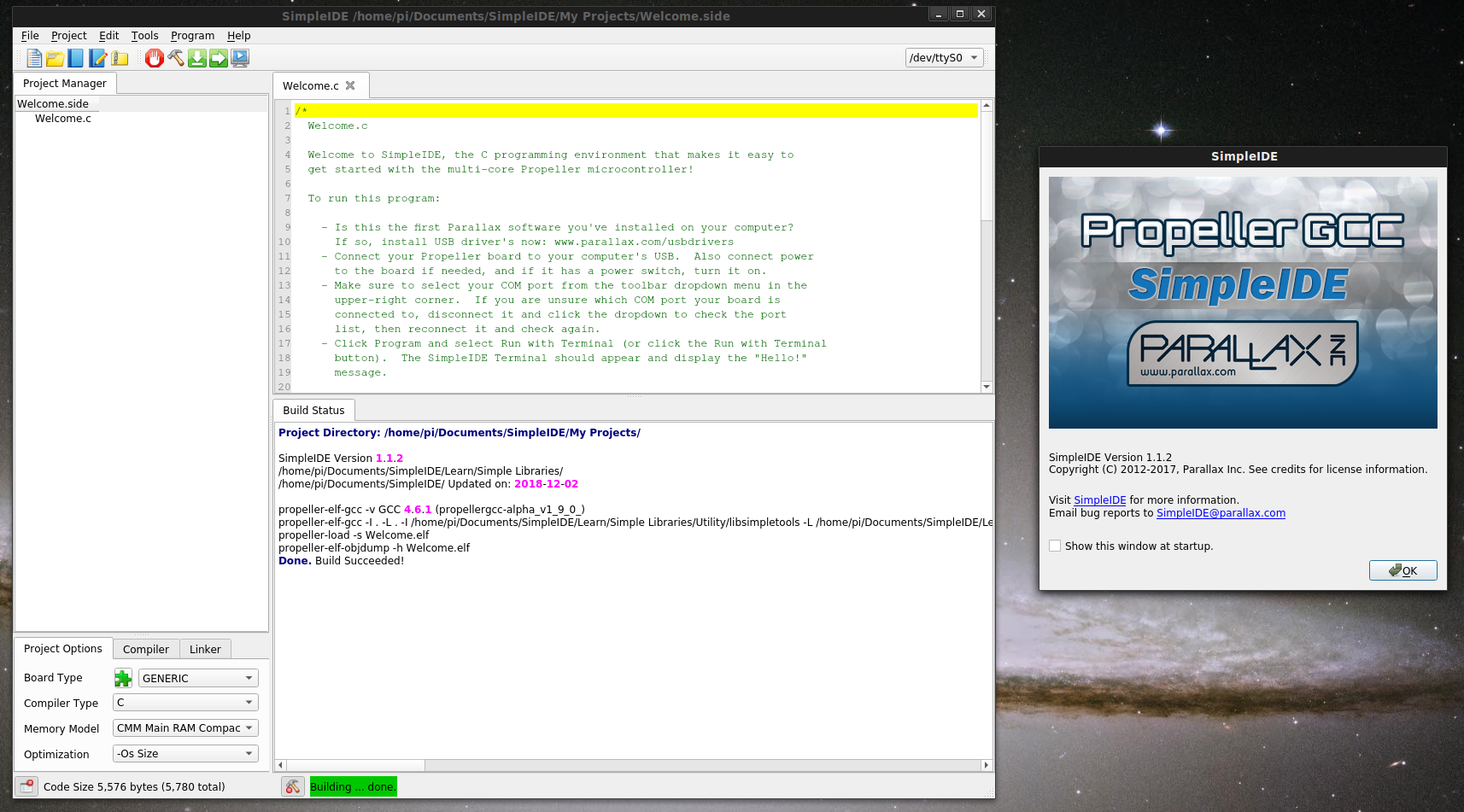The height and width of the screenshot is (812, 1464).
Task: Switch to the Linker tab
Action: click(205, 650)
